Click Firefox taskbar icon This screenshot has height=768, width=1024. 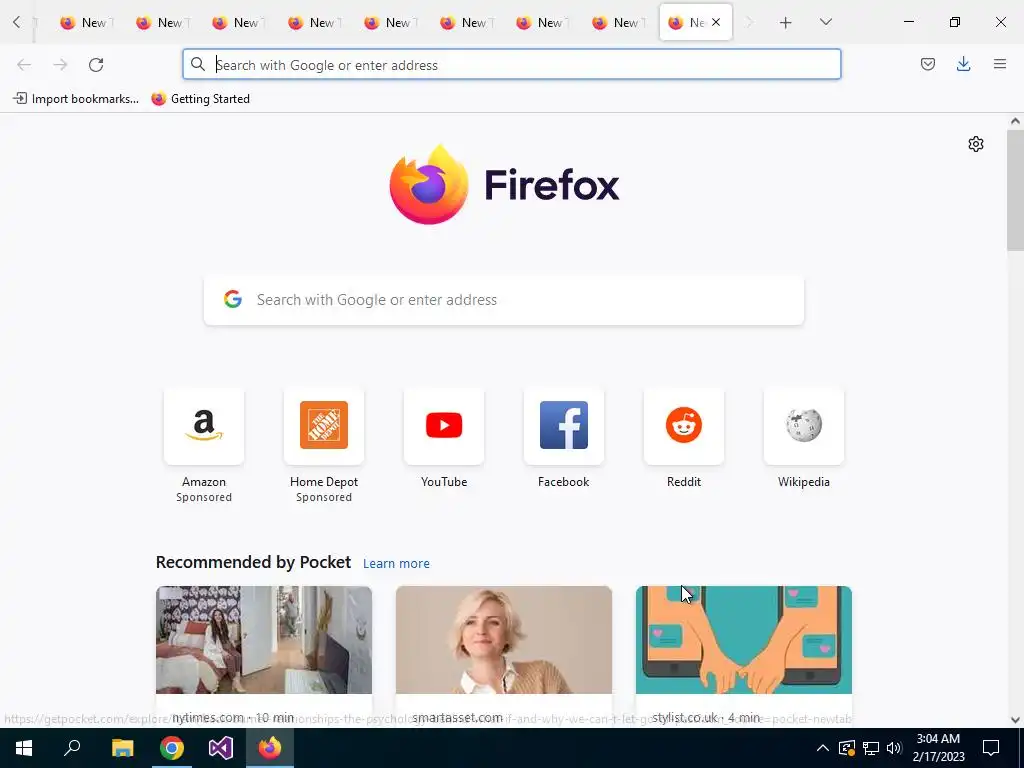(x=270, y=748)
